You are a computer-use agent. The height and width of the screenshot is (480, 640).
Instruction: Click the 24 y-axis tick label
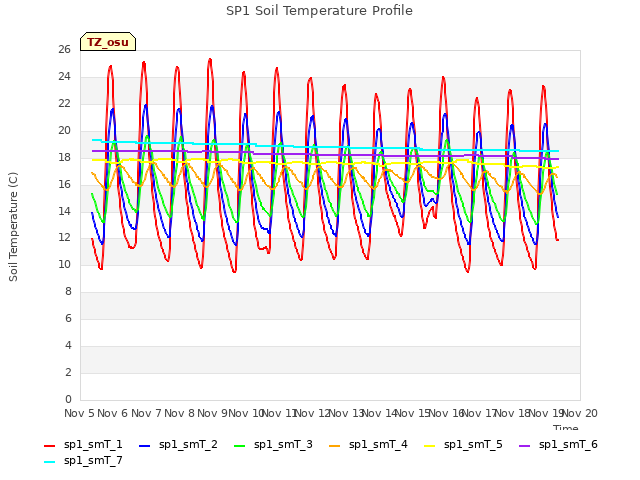(64, 77)
